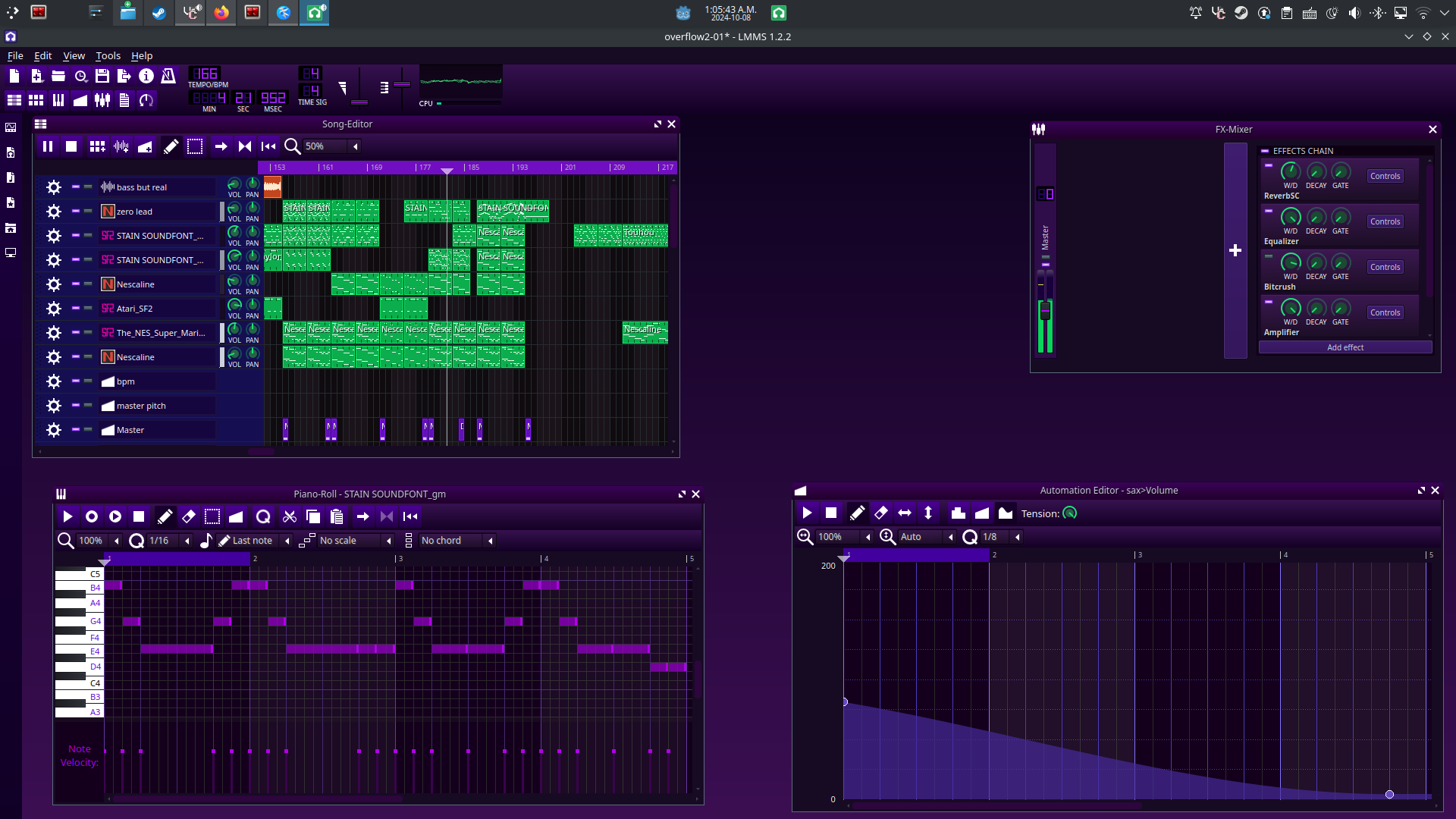Open the View menu
The width and height of the screenshot is (1456, 819).
tap(74, 55)
